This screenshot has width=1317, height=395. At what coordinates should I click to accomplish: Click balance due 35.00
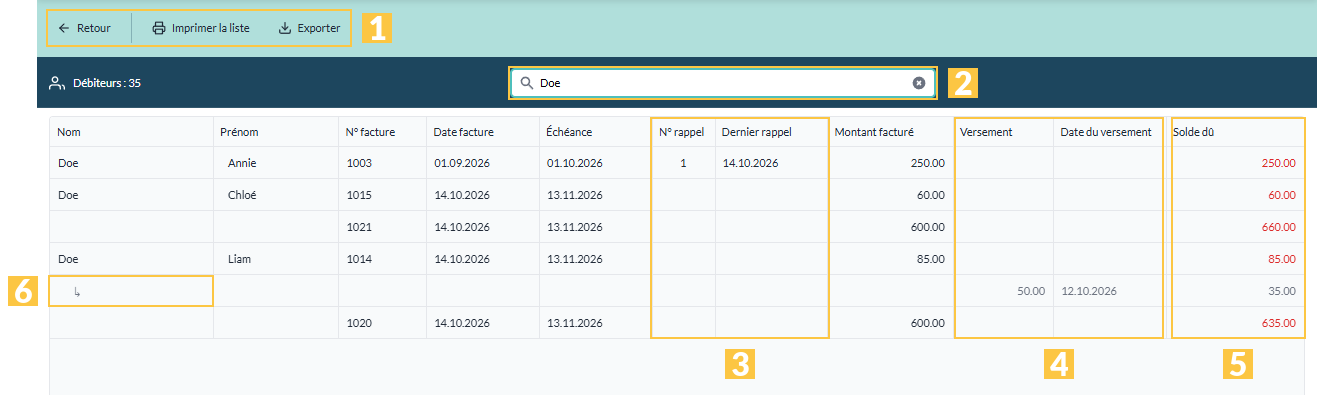[1281, 291]
